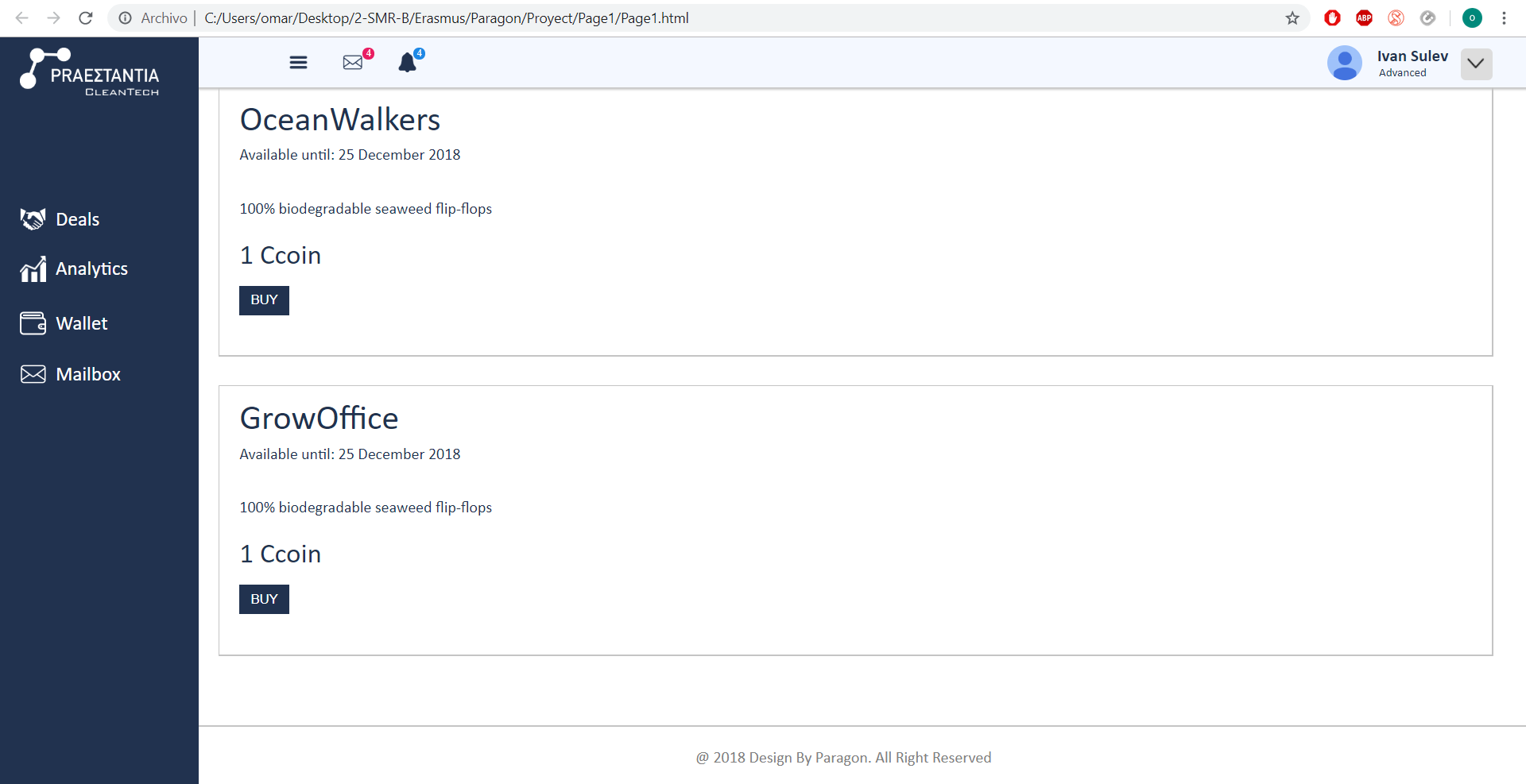
Task: Open Chrome's three-dot menu
Action: tap(1504, 18)
